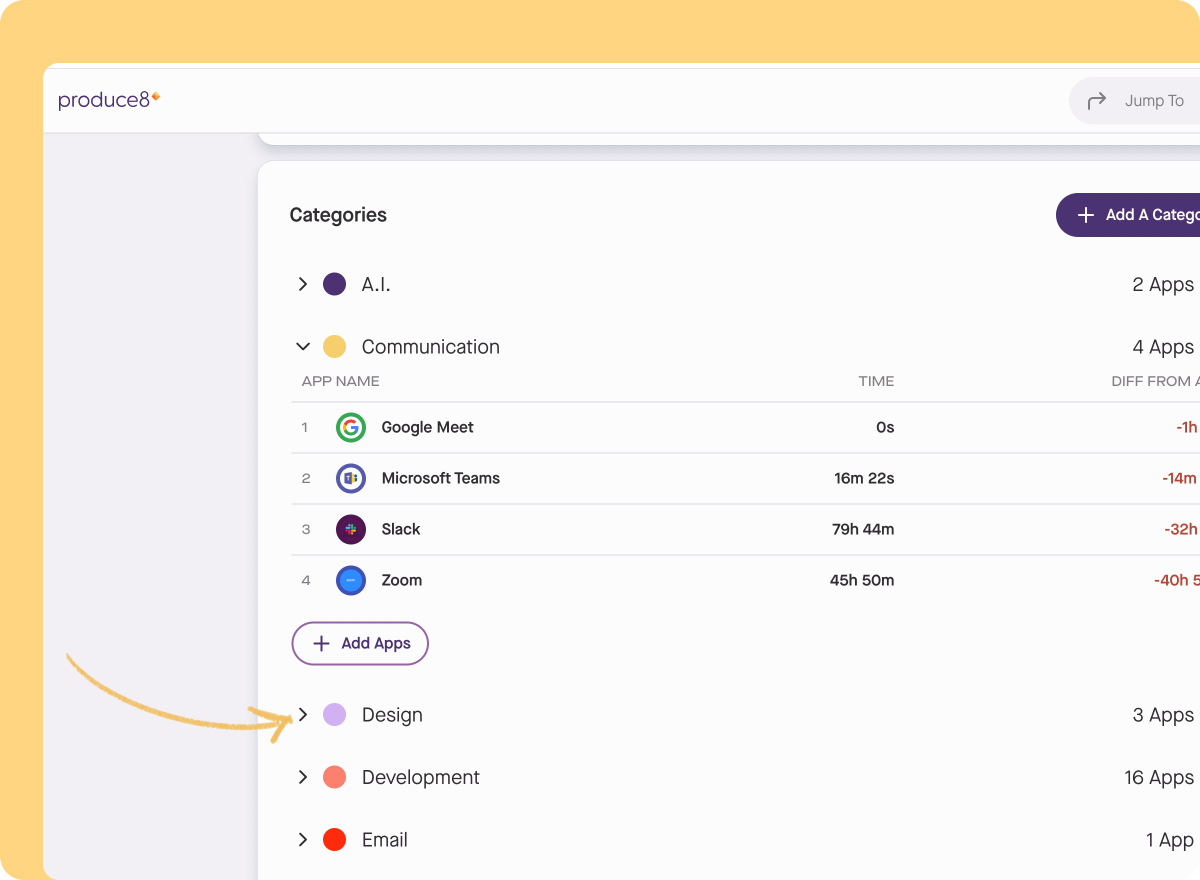The width and height of the screenshot is (1200, 880).
Task: Click the Slack app icon
Action: 351,530
